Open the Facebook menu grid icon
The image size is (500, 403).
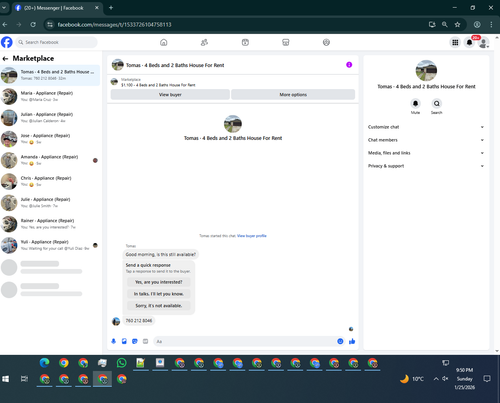(x=455, y=42)
